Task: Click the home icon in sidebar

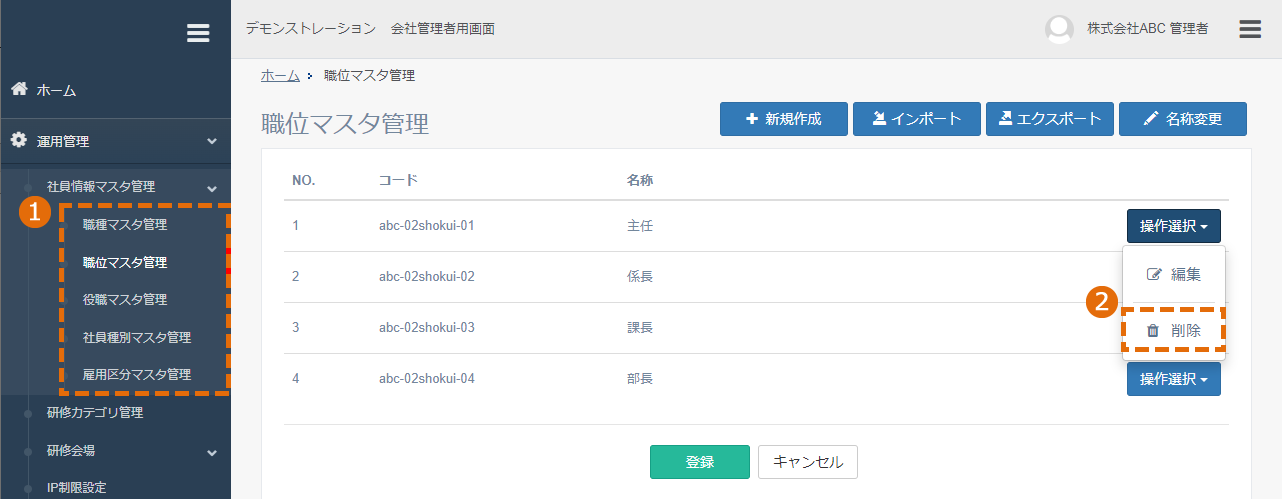Action: 19,89
